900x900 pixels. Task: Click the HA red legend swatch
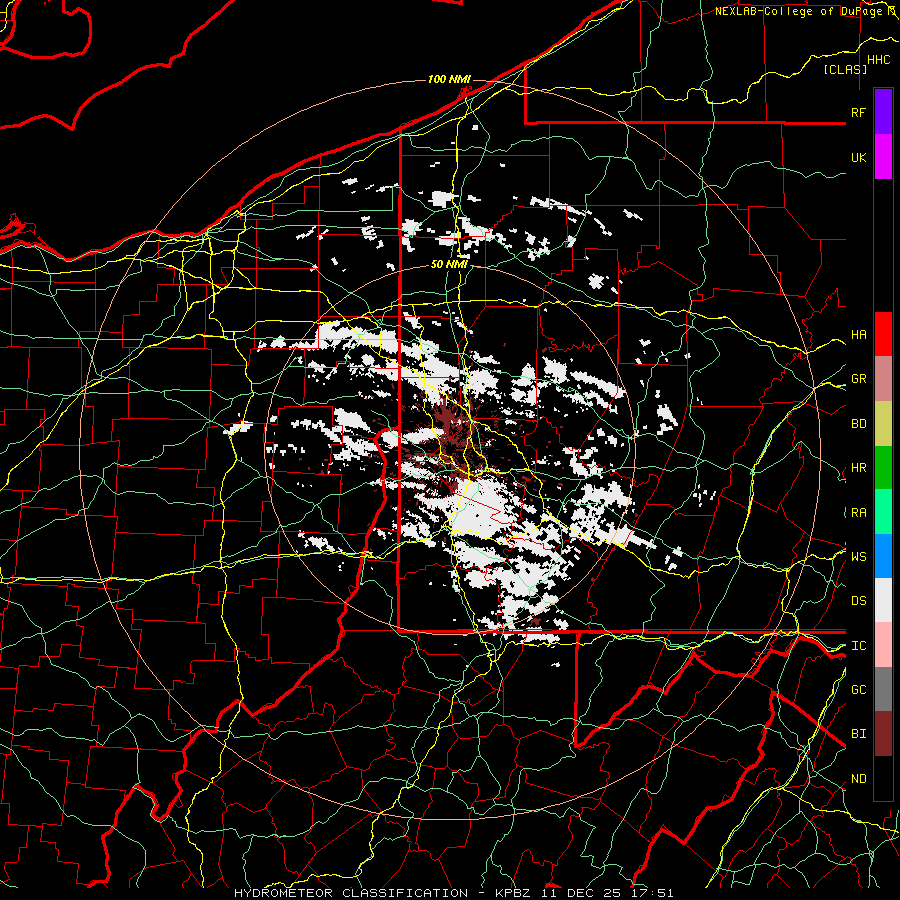[x=883, y=334]
